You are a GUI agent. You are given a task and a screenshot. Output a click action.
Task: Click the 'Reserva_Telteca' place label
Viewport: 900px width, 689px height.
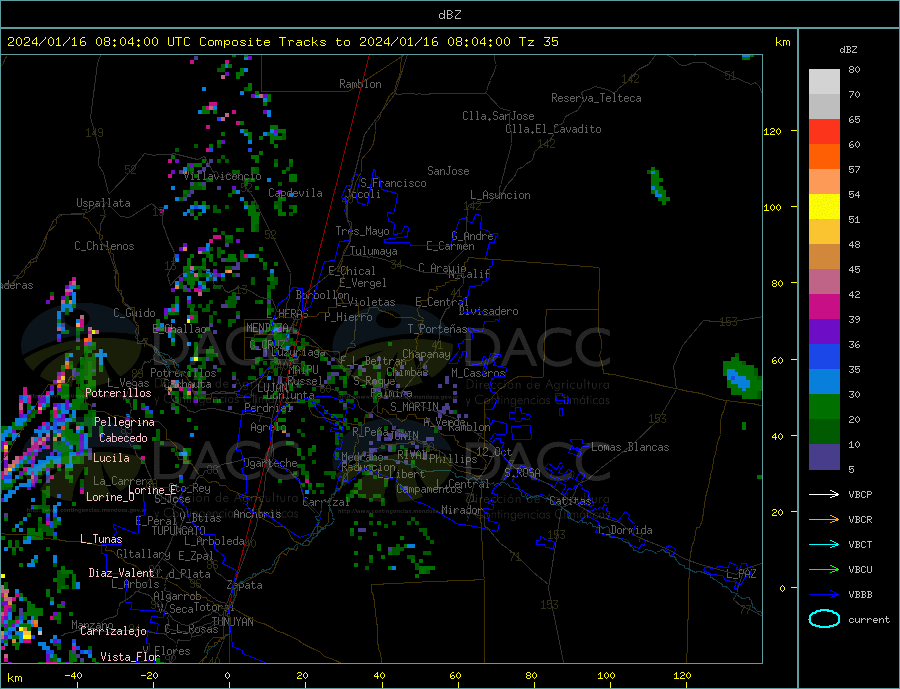click(x=596, y=98)
